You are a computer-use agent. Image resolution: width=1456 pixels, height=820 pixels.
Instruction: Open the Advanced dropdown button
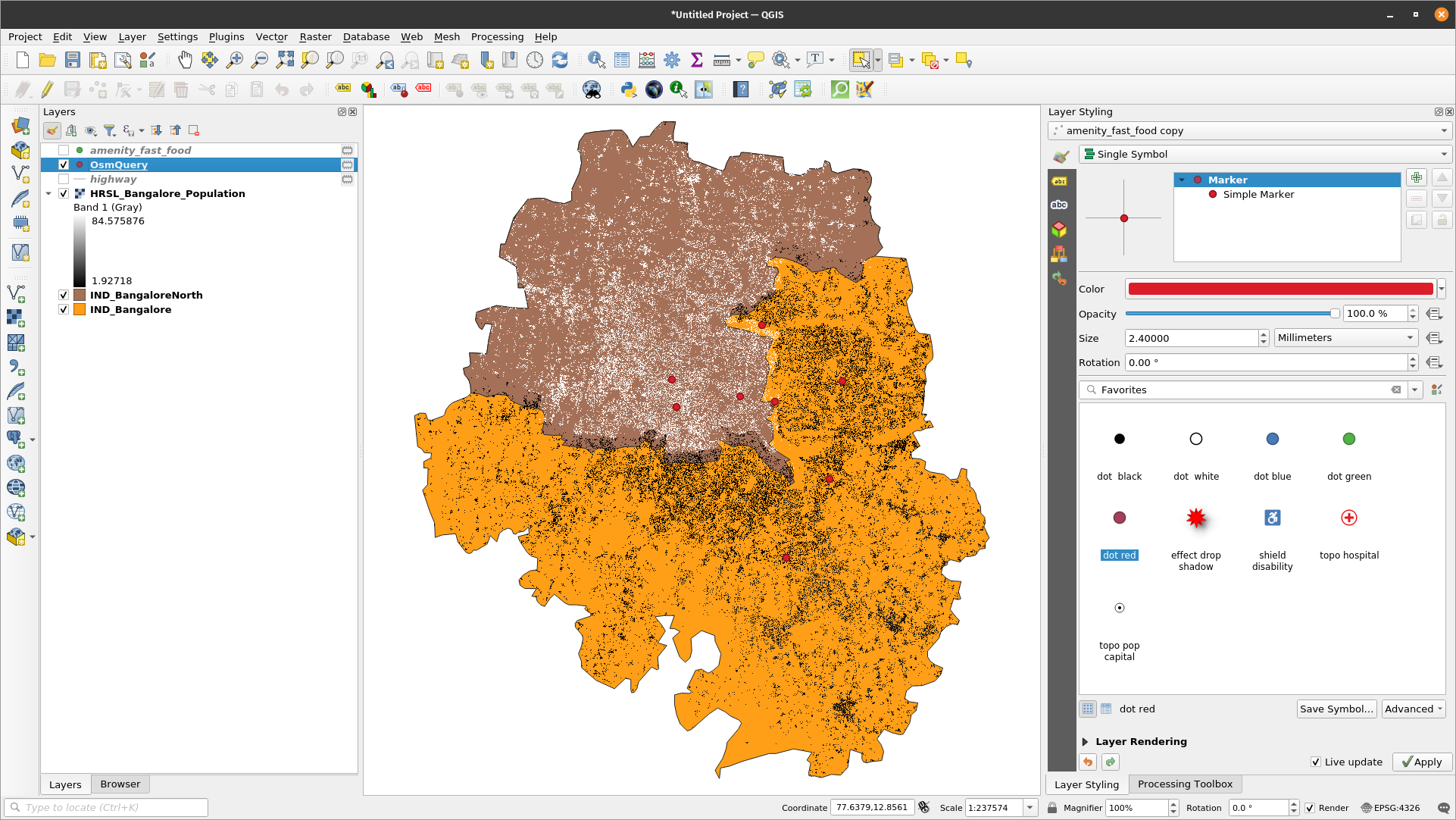coord(1414,709)
